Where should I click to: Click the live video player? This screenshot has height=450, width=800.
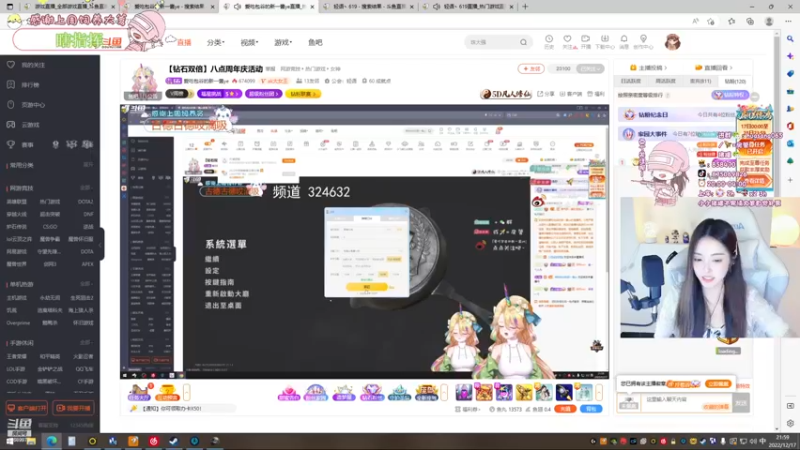(x=364, y=241)
